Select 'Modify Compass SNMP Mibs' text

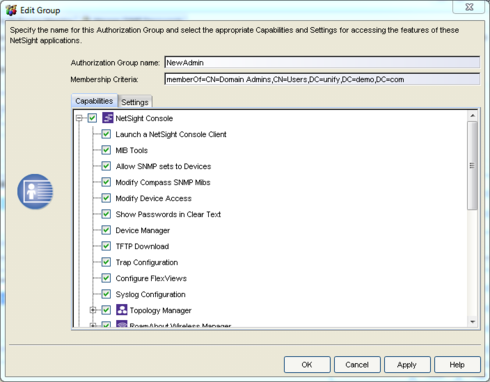[x=163, y=182]
